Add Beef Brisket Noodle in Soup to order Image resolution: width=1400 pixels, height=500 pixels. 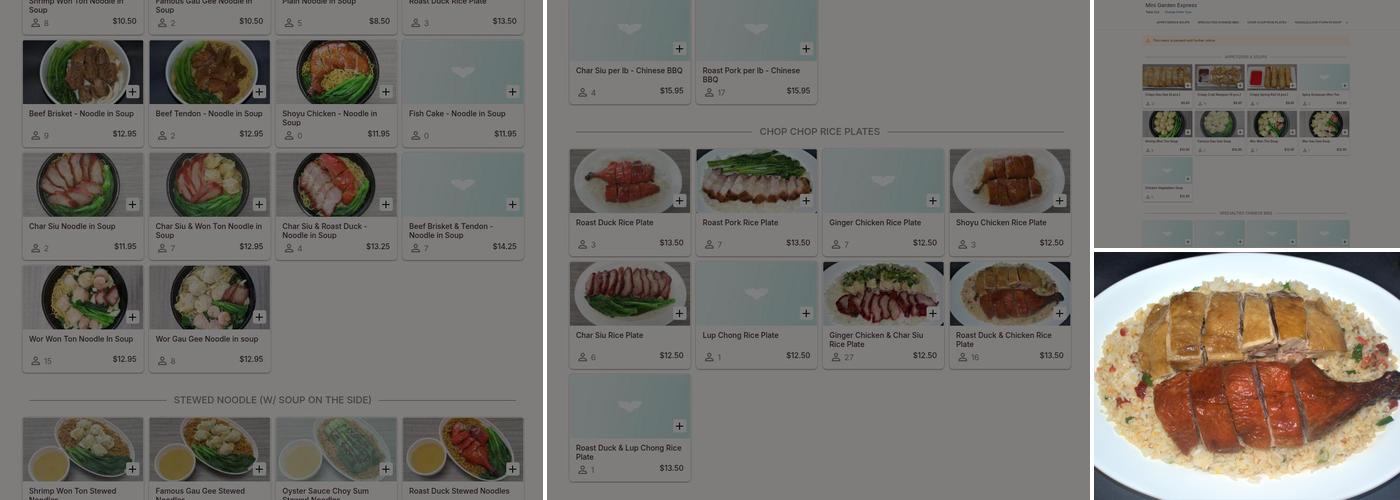[133, 92]
